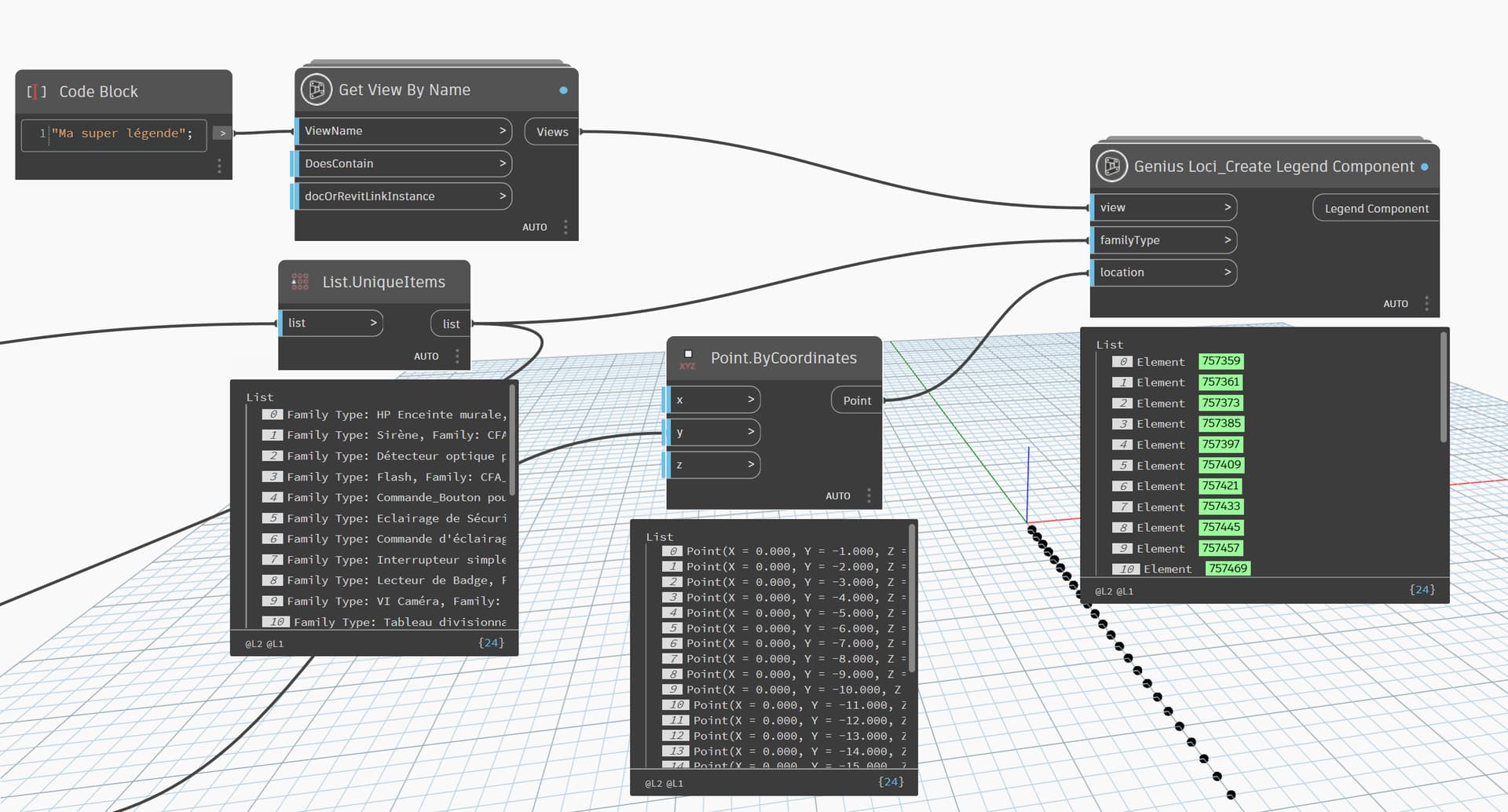
Task: Open Get View By Name options dots
Action: coord(565,227)
